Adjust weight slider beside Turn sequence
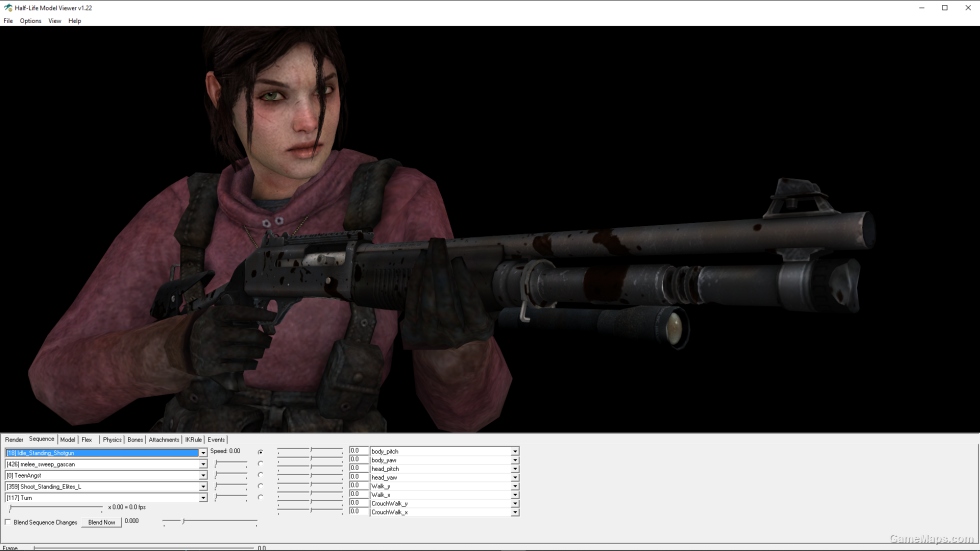Screen dimensions: 980x551 tap(231, 497)
